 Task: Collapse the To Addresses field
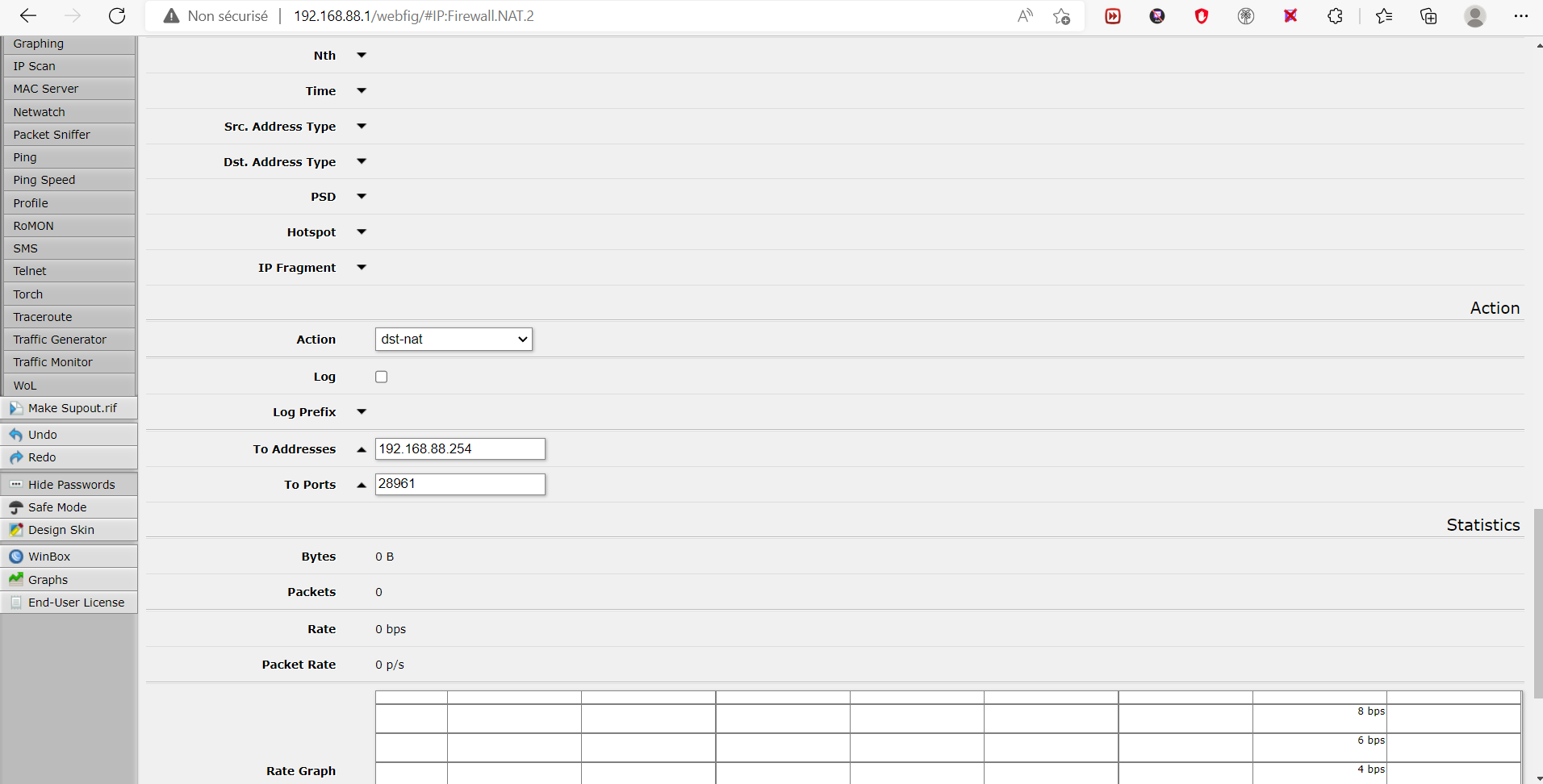362,449
